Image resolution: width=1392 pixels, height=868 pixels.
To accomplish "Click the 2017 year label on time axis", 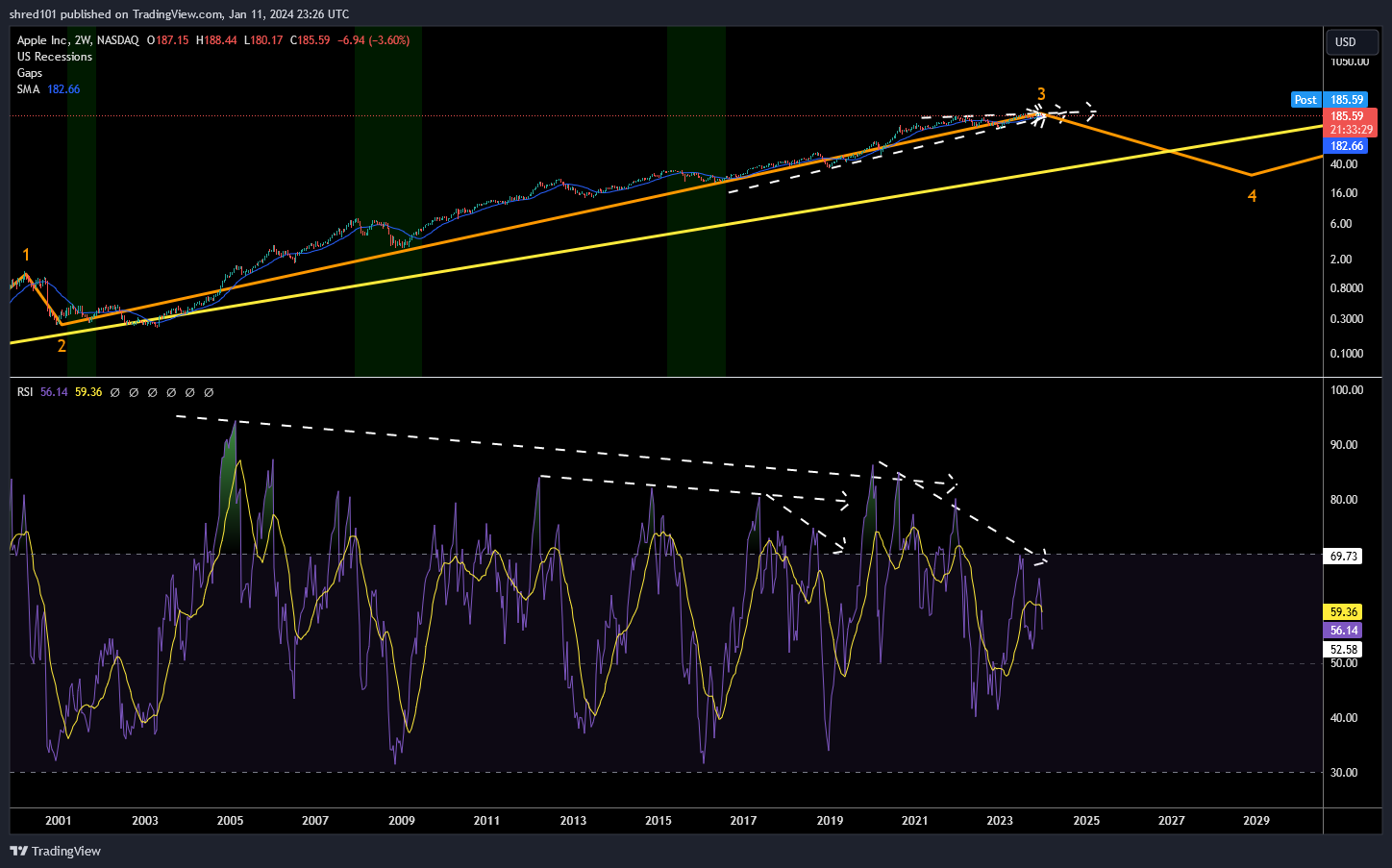I will pos(743,821).
